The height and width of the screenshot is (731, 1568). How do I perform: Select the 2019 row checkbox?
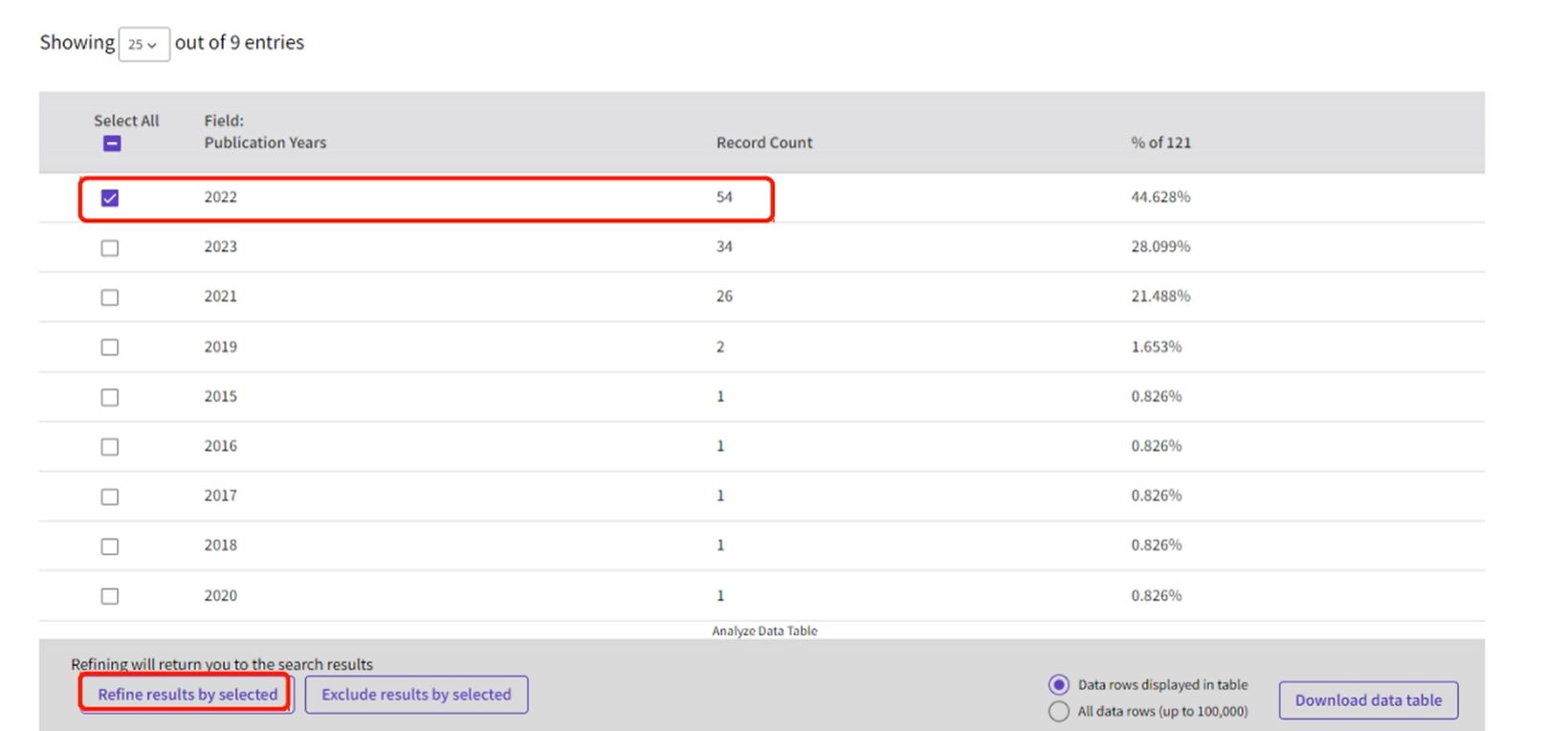110,347
